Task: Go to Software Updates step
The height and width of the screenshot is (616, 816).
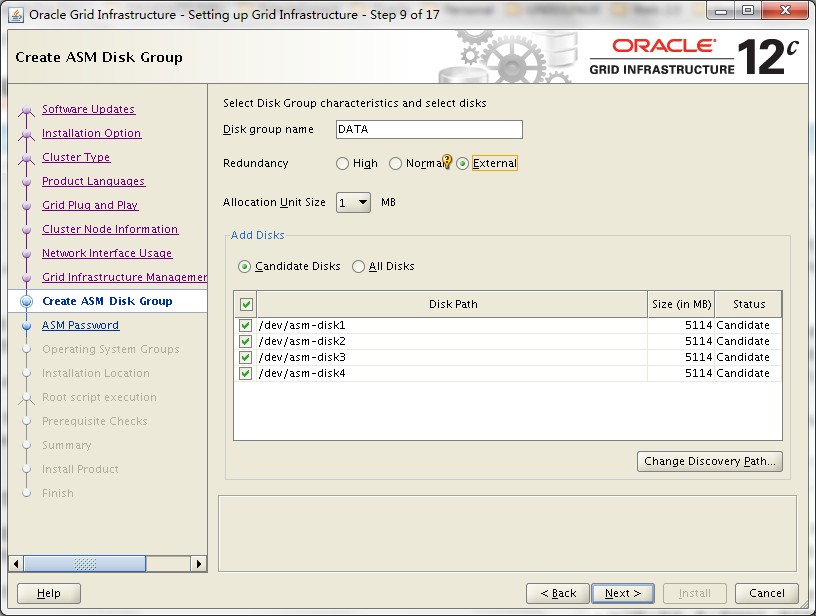Action: (x=88, y=109)
